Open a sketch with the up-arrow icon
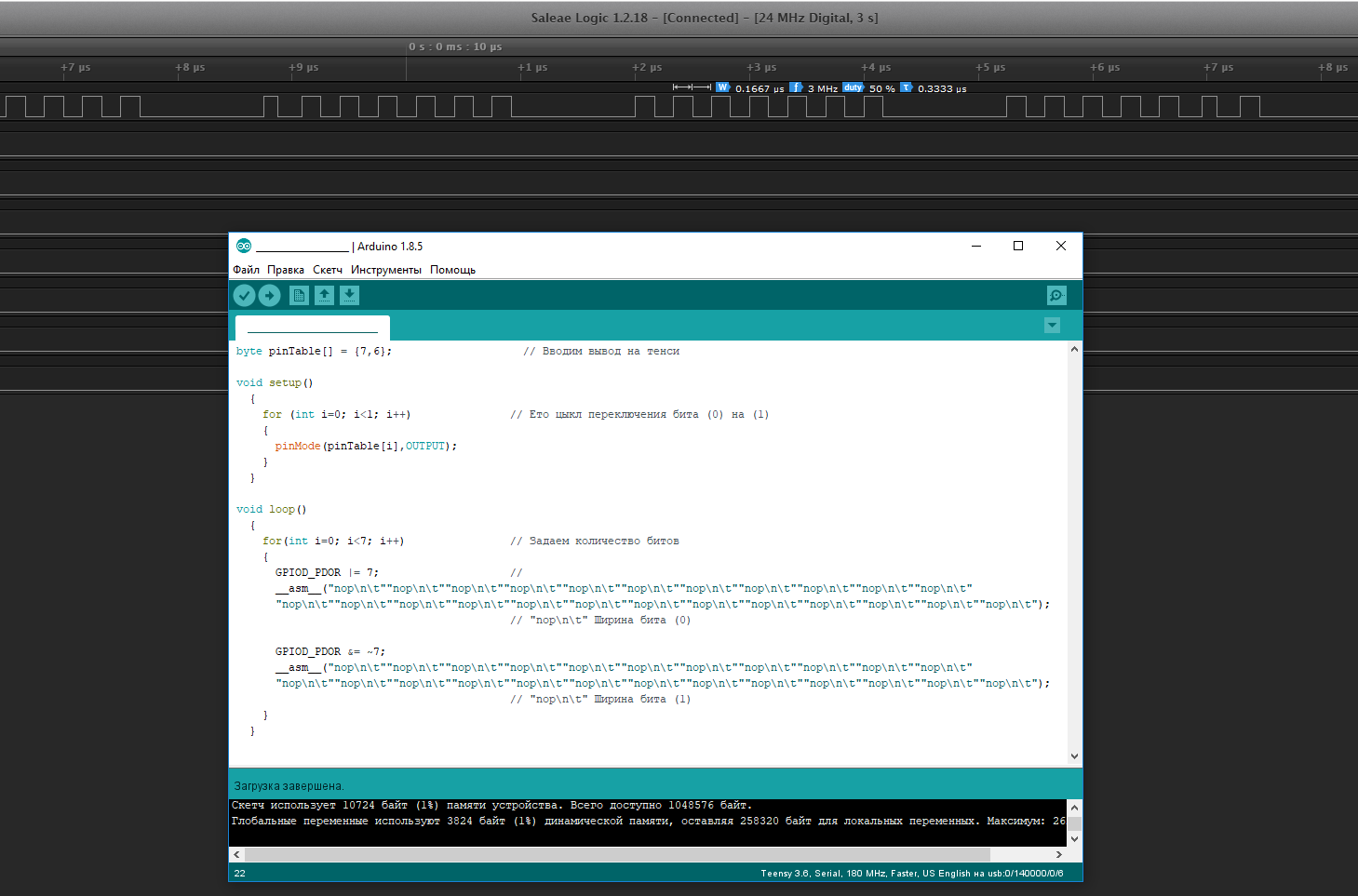Viewport: 1358px width, 896px height. [x=324, y=295]
